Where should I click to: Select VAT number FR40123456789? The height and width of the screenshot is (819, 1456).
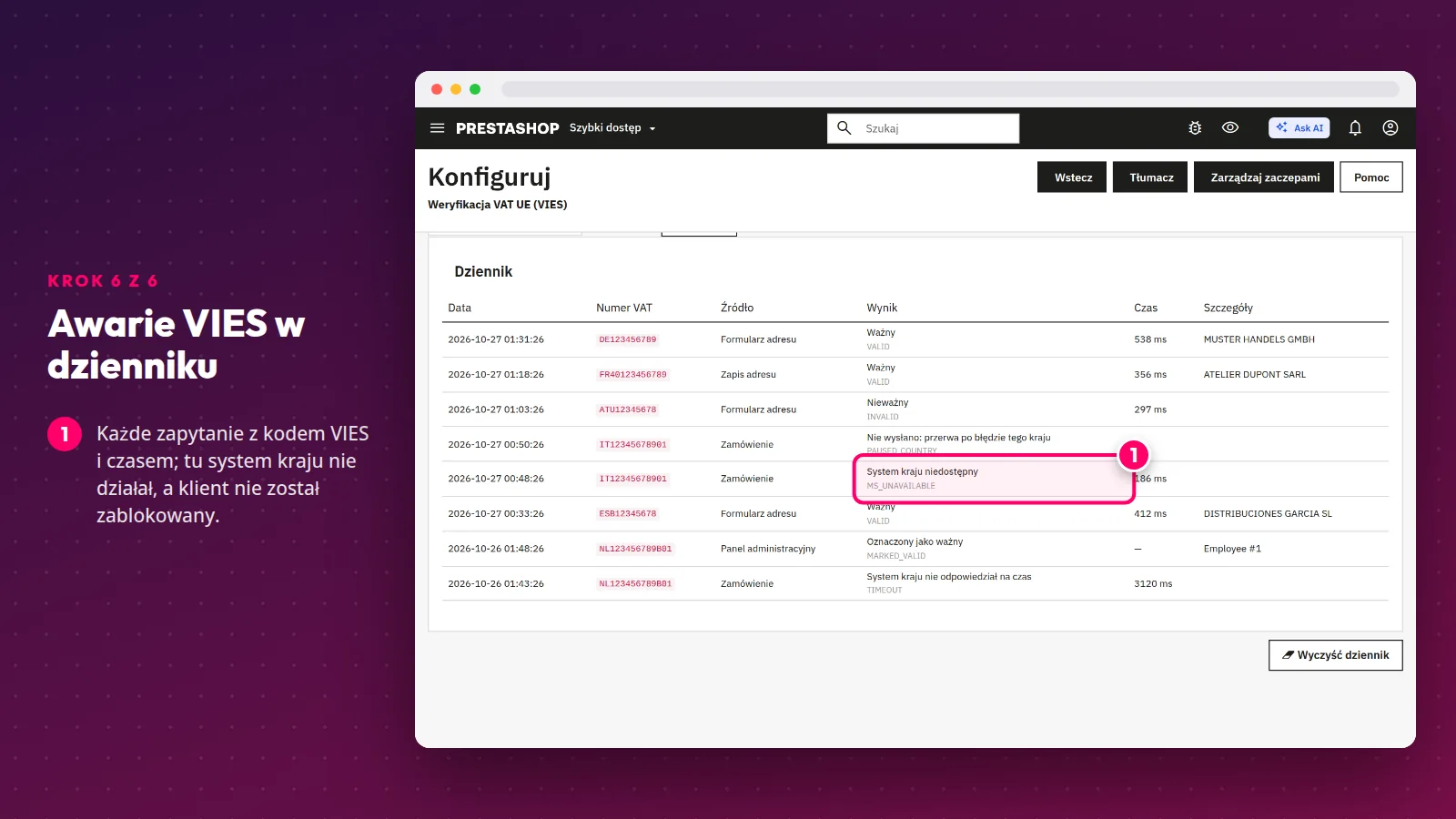633,375
